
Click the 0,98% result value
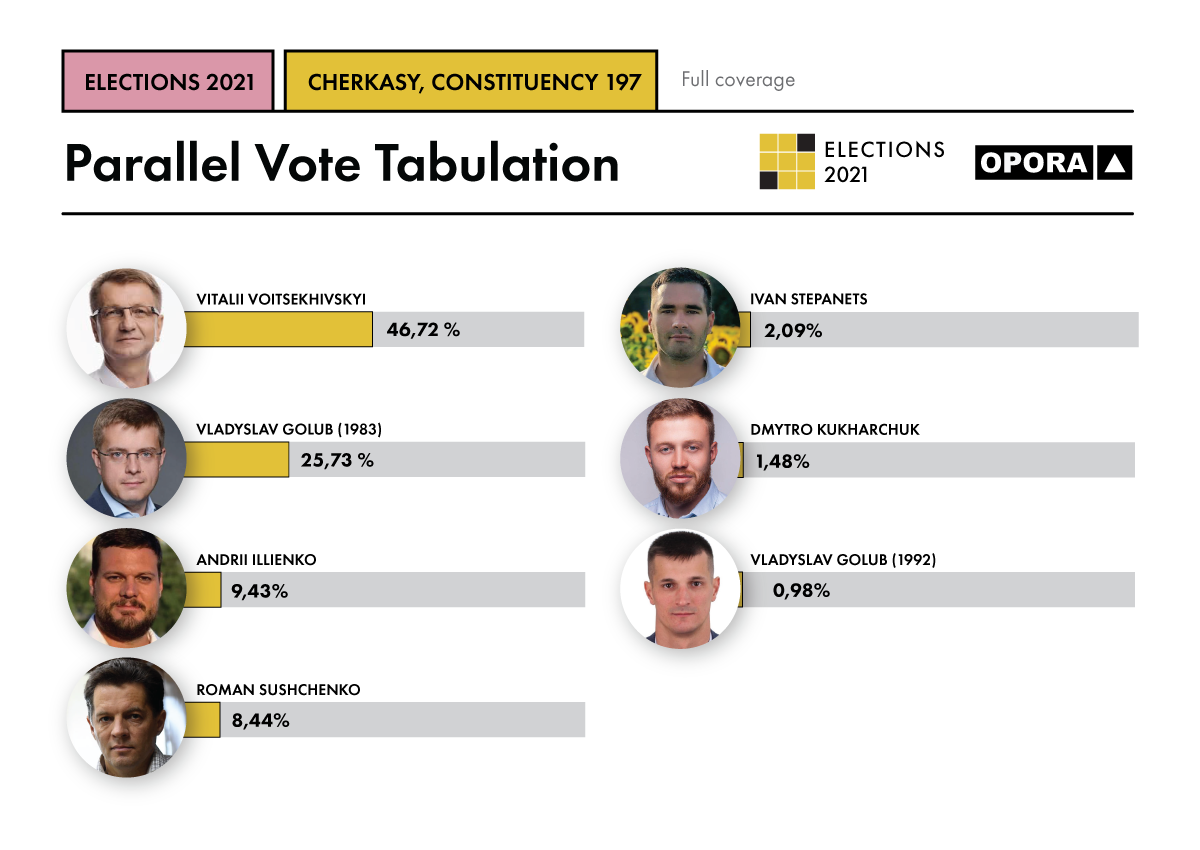tap(801, 590)
